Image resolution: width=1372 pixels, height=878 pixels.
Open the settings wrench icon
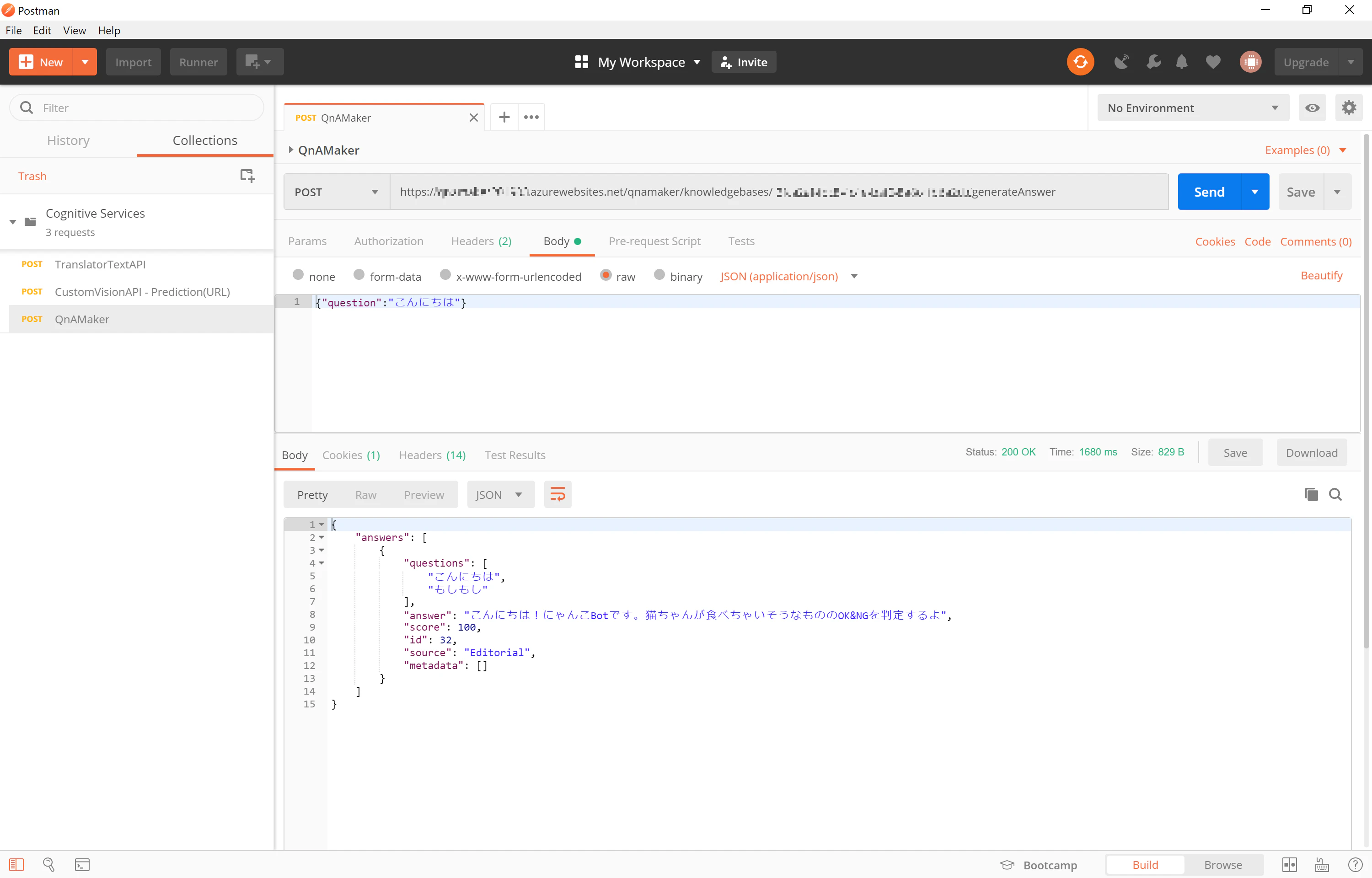click(1154, 62)
